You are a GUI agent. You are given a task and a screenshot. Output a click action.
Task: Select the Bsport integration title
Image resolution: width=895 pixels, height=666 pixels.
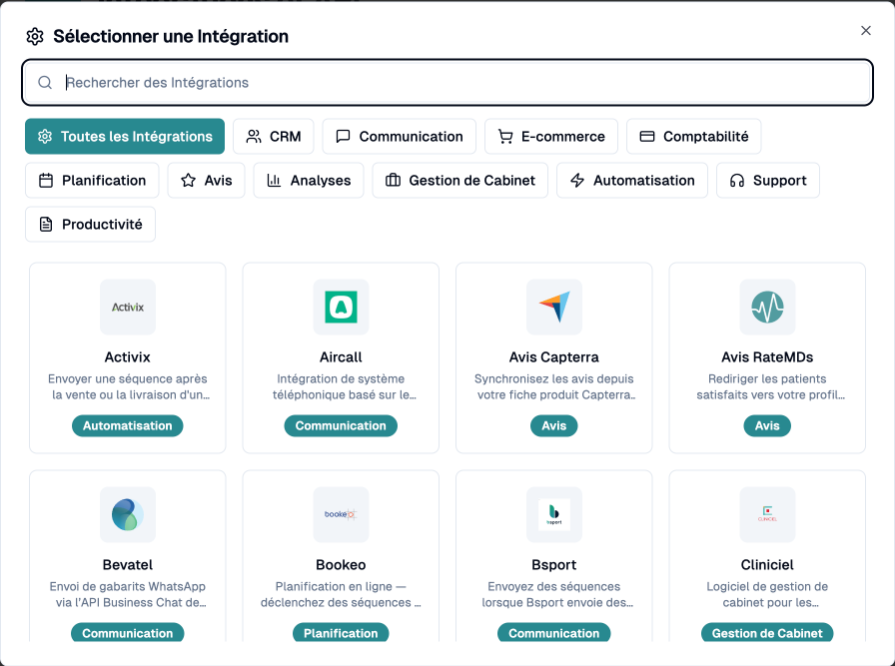click(x=554, y=565)
